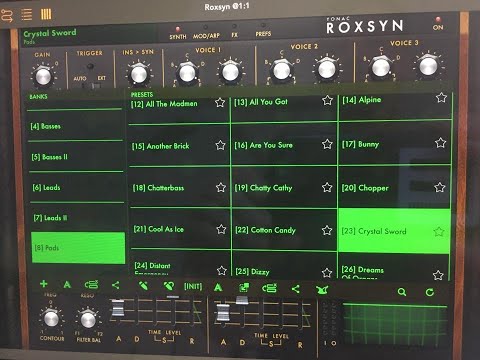Click the list icon in host top bar
Screen dimensions: 480x360
[x=26, y=15]
